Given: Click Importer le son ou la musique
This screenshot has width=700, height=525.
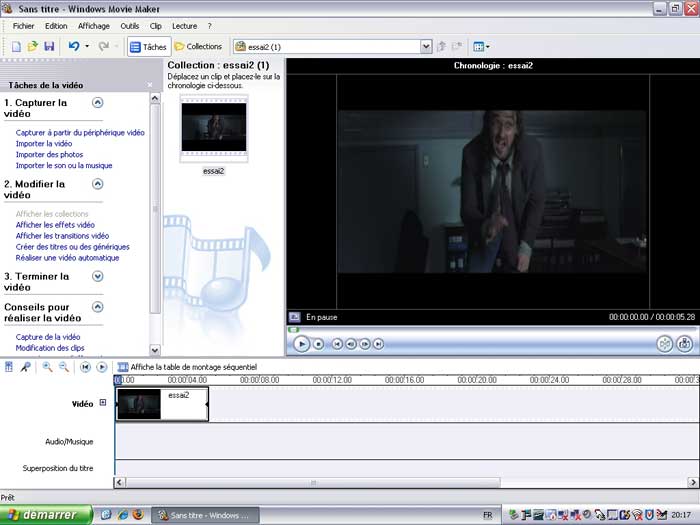Looking at the screenshot, I should click(64, 165).
